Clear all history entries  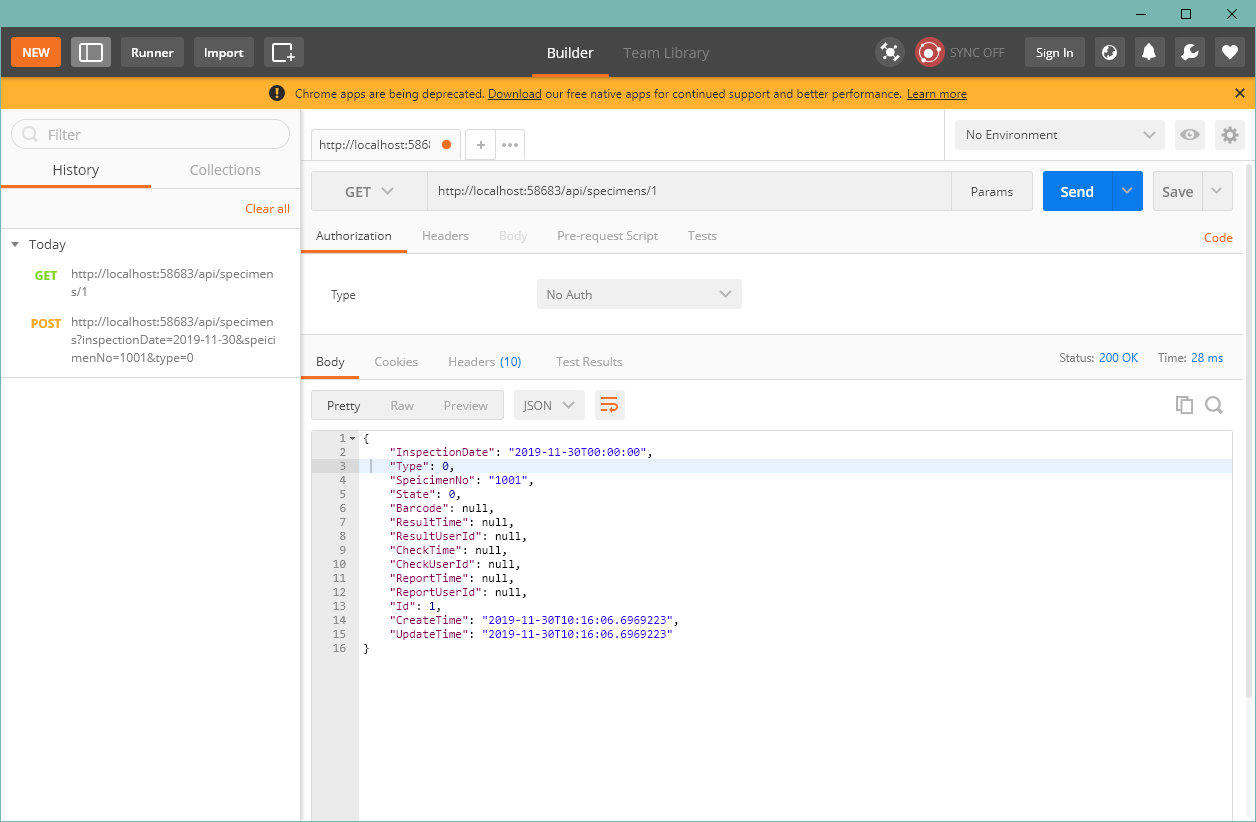point(268,209)
